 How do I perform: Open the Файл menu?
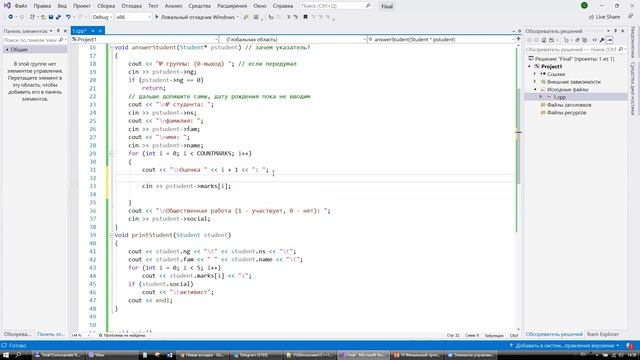click(x=20, y=6)
